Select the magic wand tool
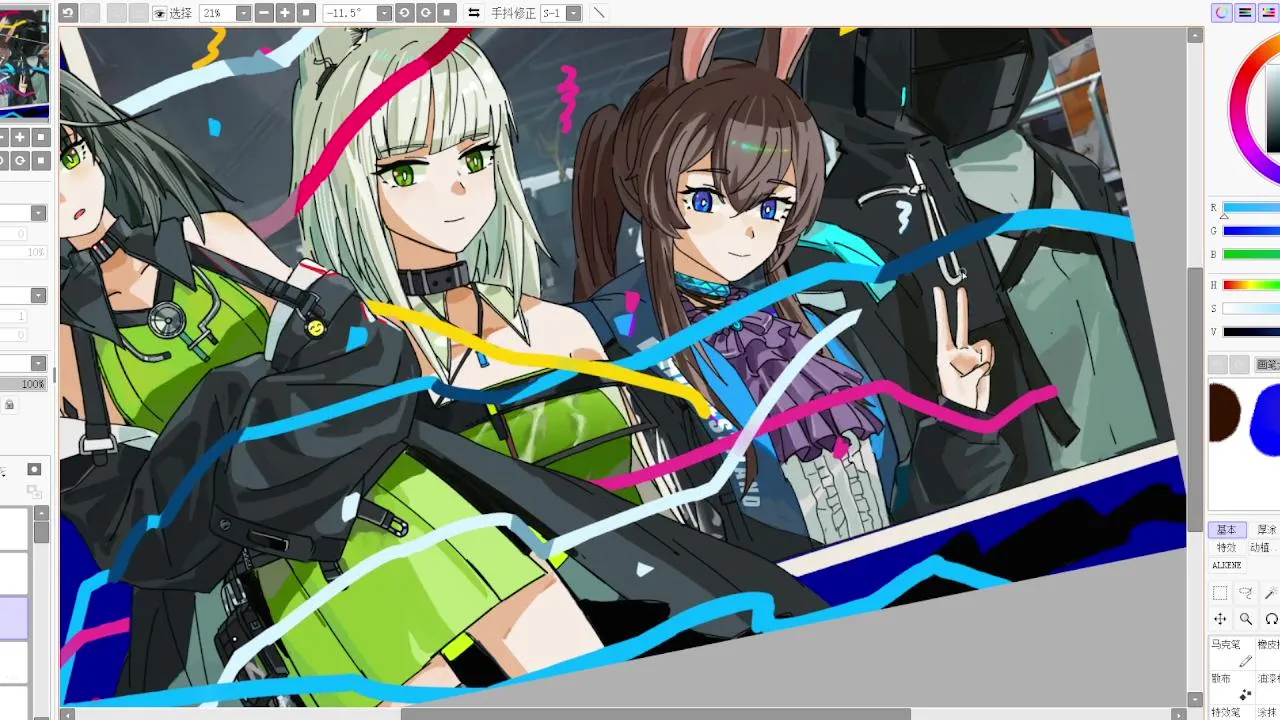 tap(1271, 593)
